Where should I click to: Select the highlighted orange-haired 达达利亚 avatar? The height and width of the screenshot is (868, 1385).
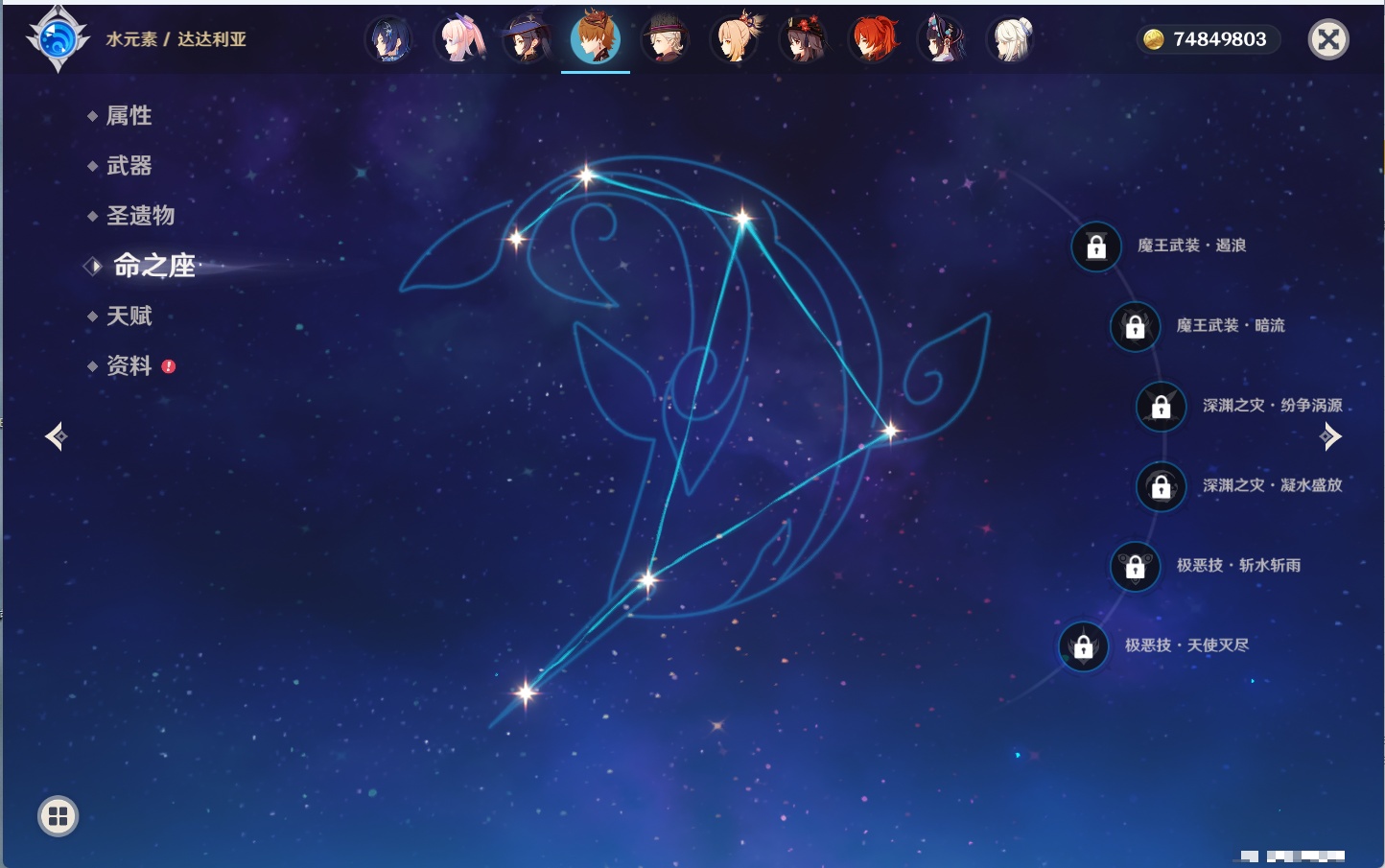(x=596, y=39)
